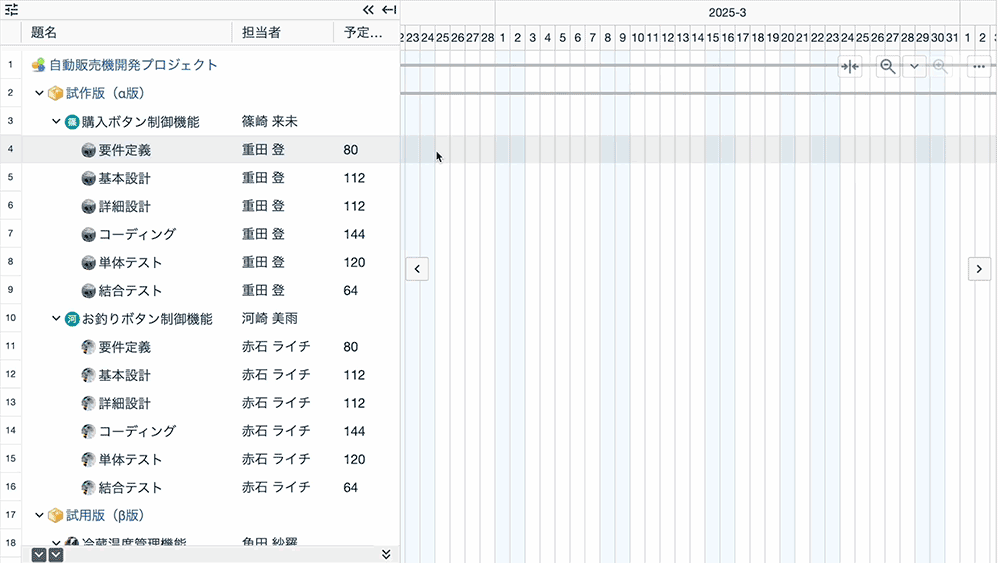The image size is (1000, 563).
Task: Zoom out the Gantt chart
Action: (x=887, y=67)
